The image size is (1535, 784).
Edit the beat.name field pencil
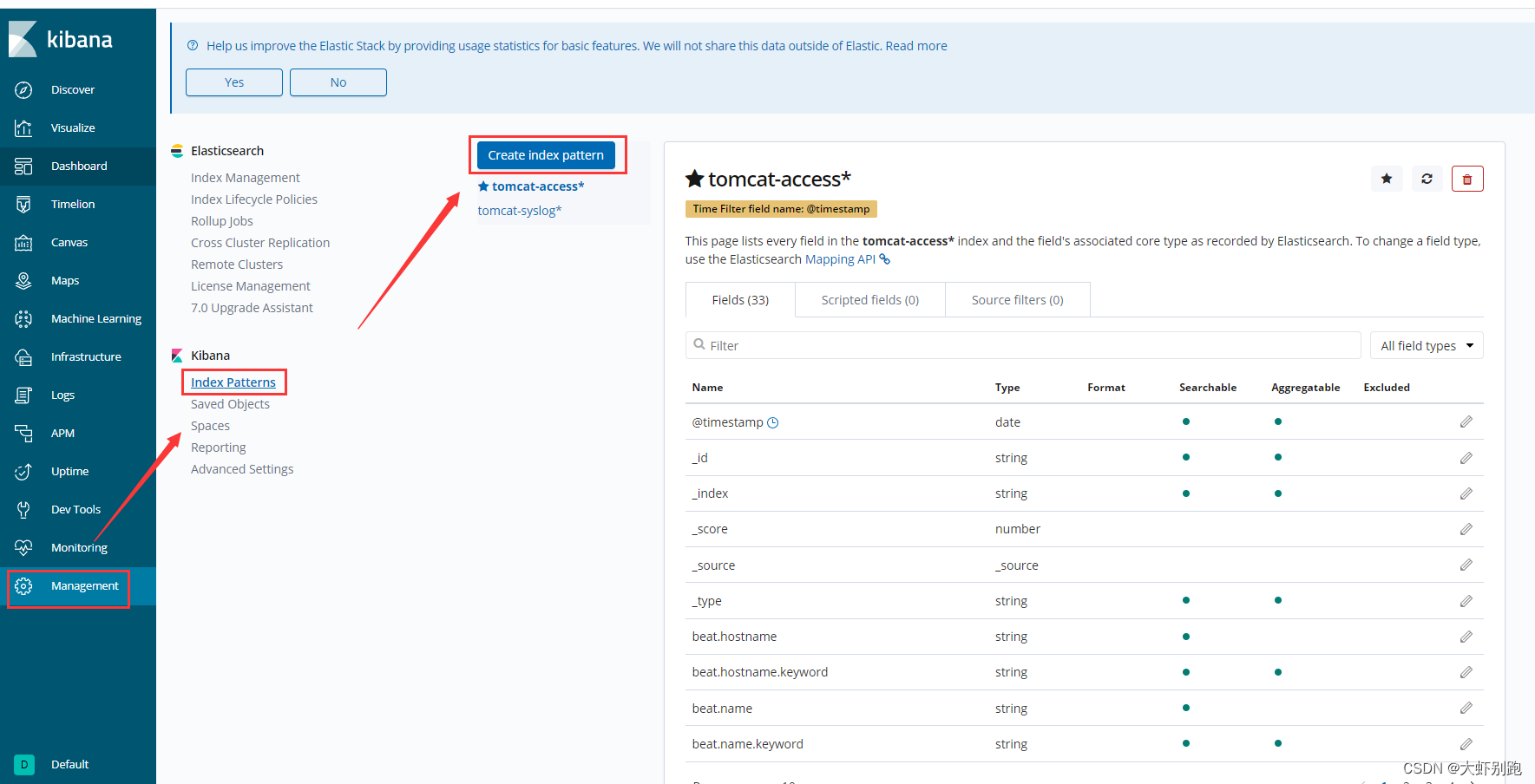tap(1466, 708)
